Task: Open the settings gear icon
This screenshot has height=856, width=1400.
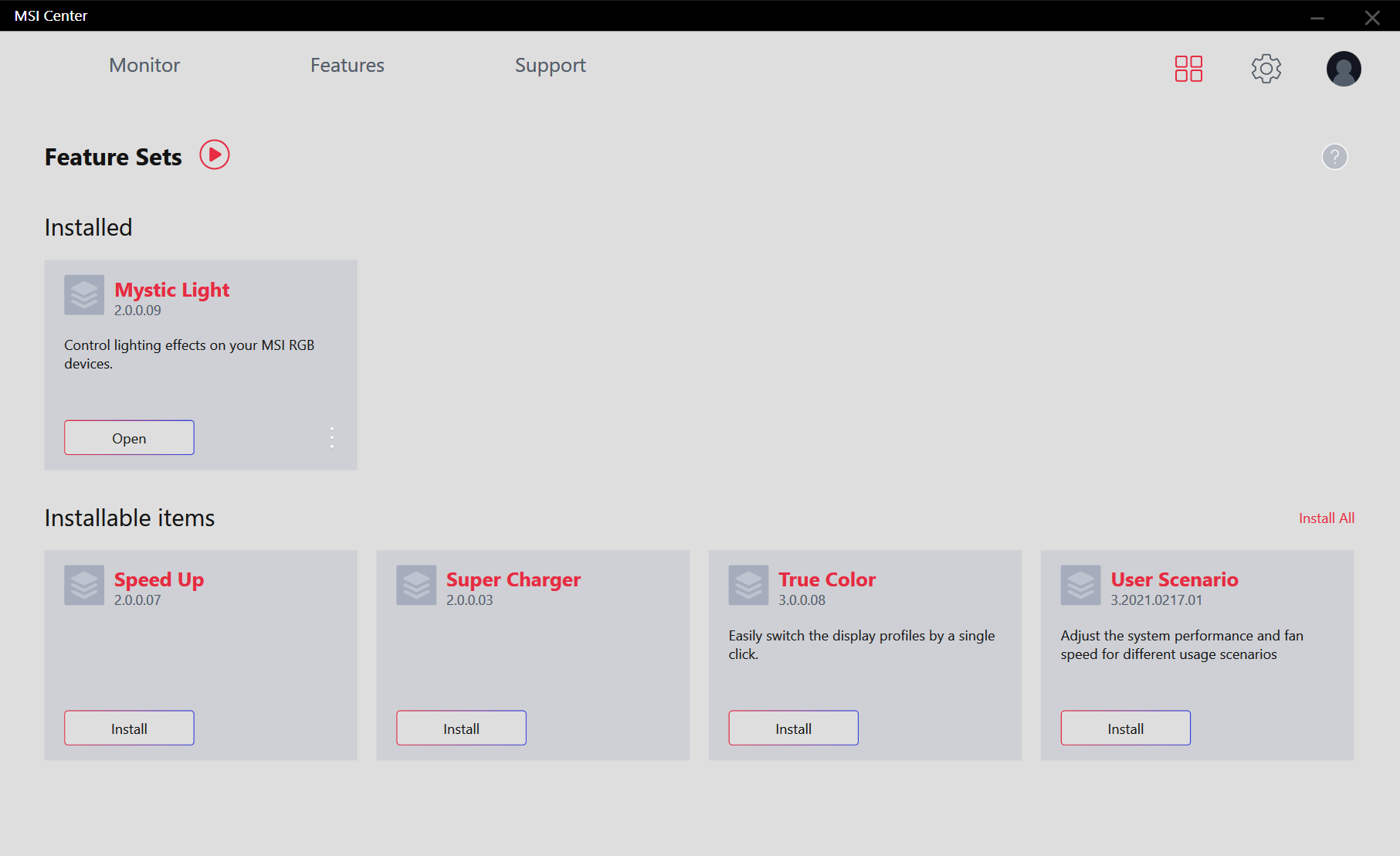Action: (1266, 69)
